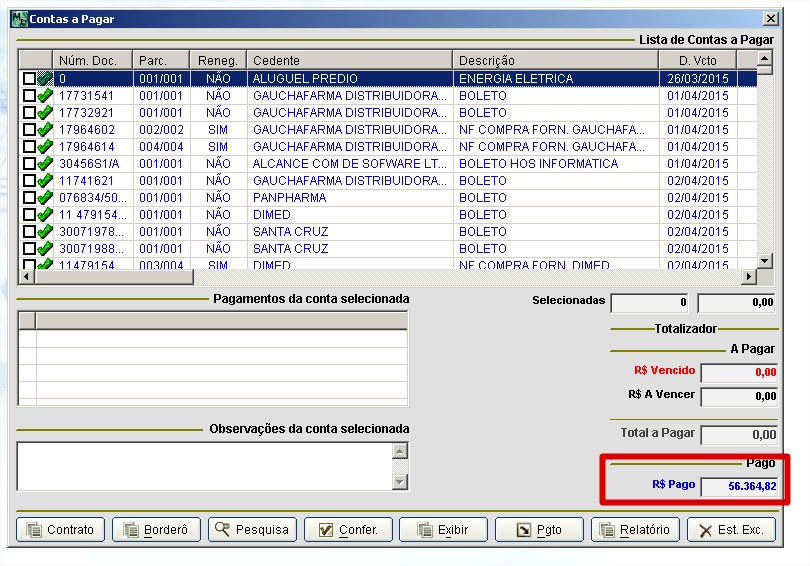The image size is (810, 566).
Task: Click the green checkmark icon for document 11741621
Action: [x=44, y=181]
